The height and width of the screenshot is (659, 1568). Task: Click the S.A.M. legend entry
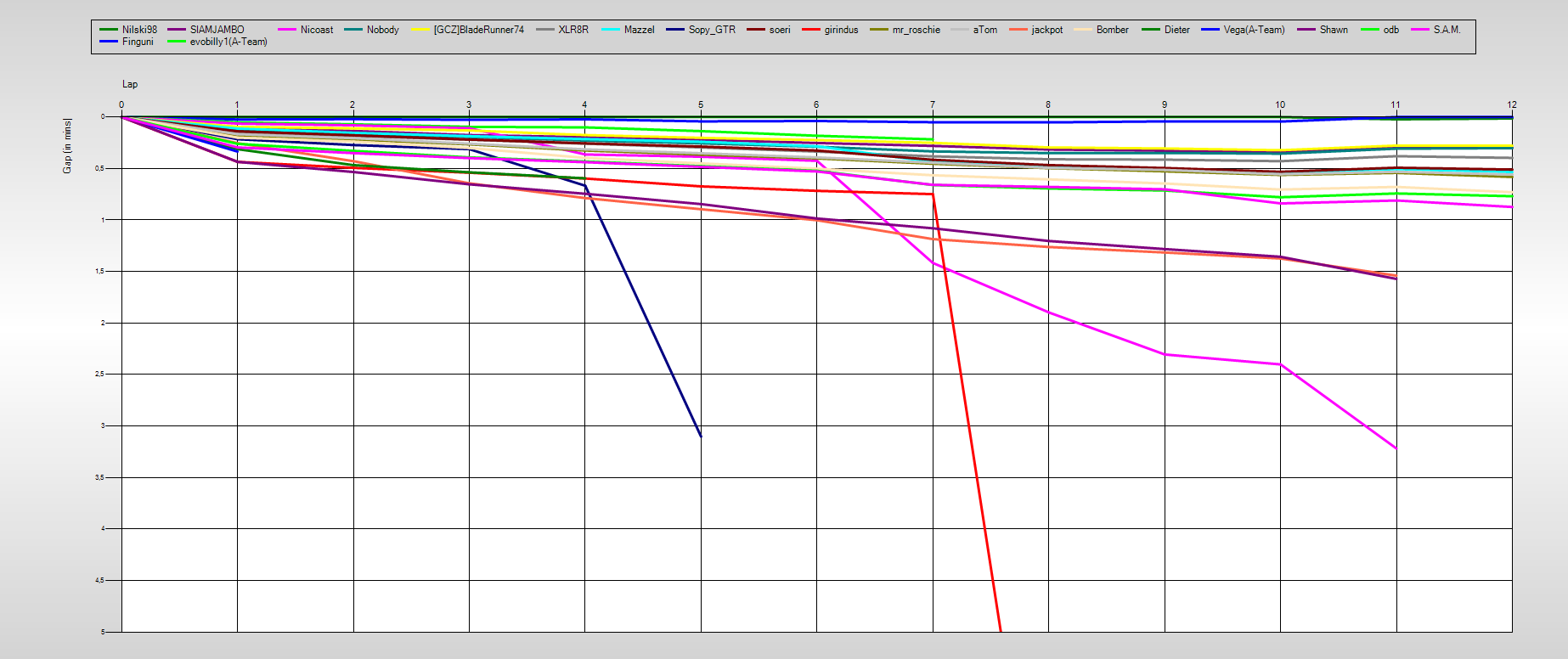[x=1447, y=30]
